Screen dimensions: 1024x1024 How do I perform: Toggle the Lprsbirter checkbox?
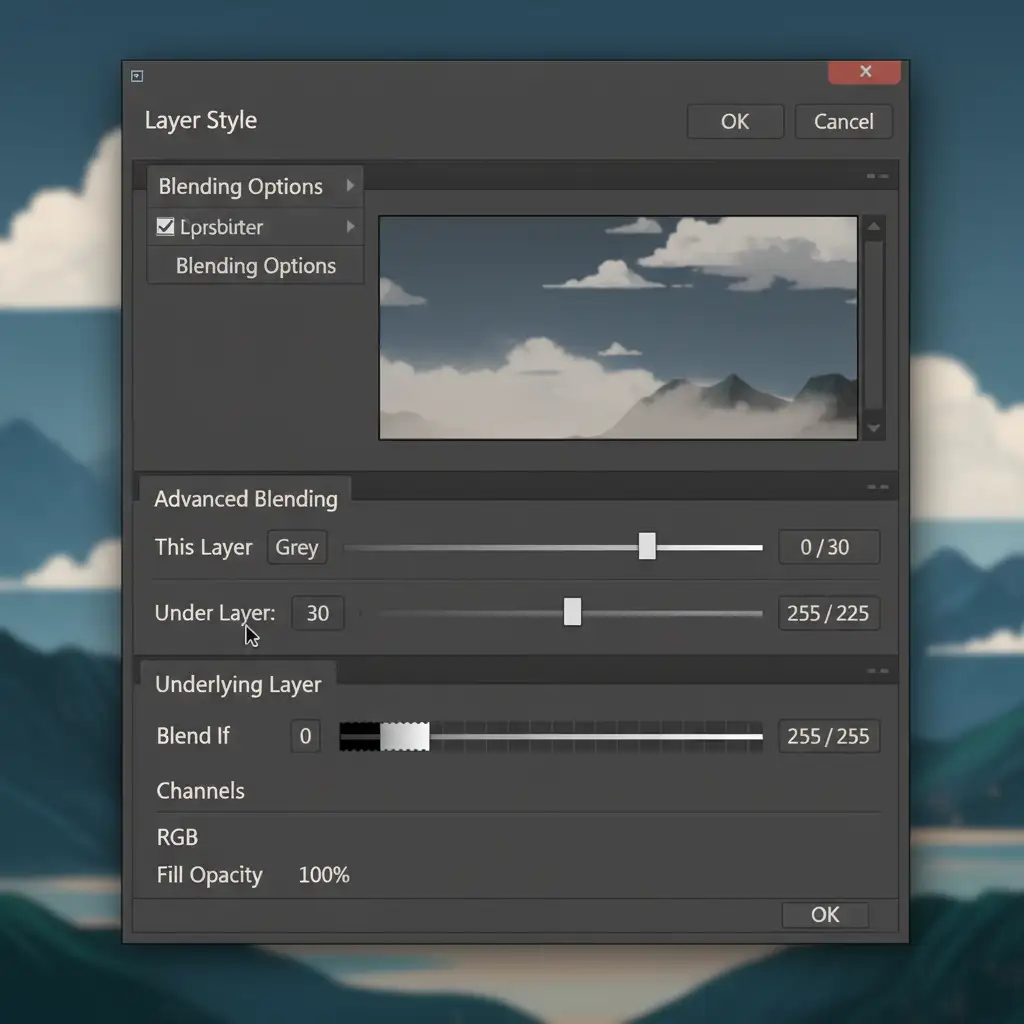click(x=166, y=227)
